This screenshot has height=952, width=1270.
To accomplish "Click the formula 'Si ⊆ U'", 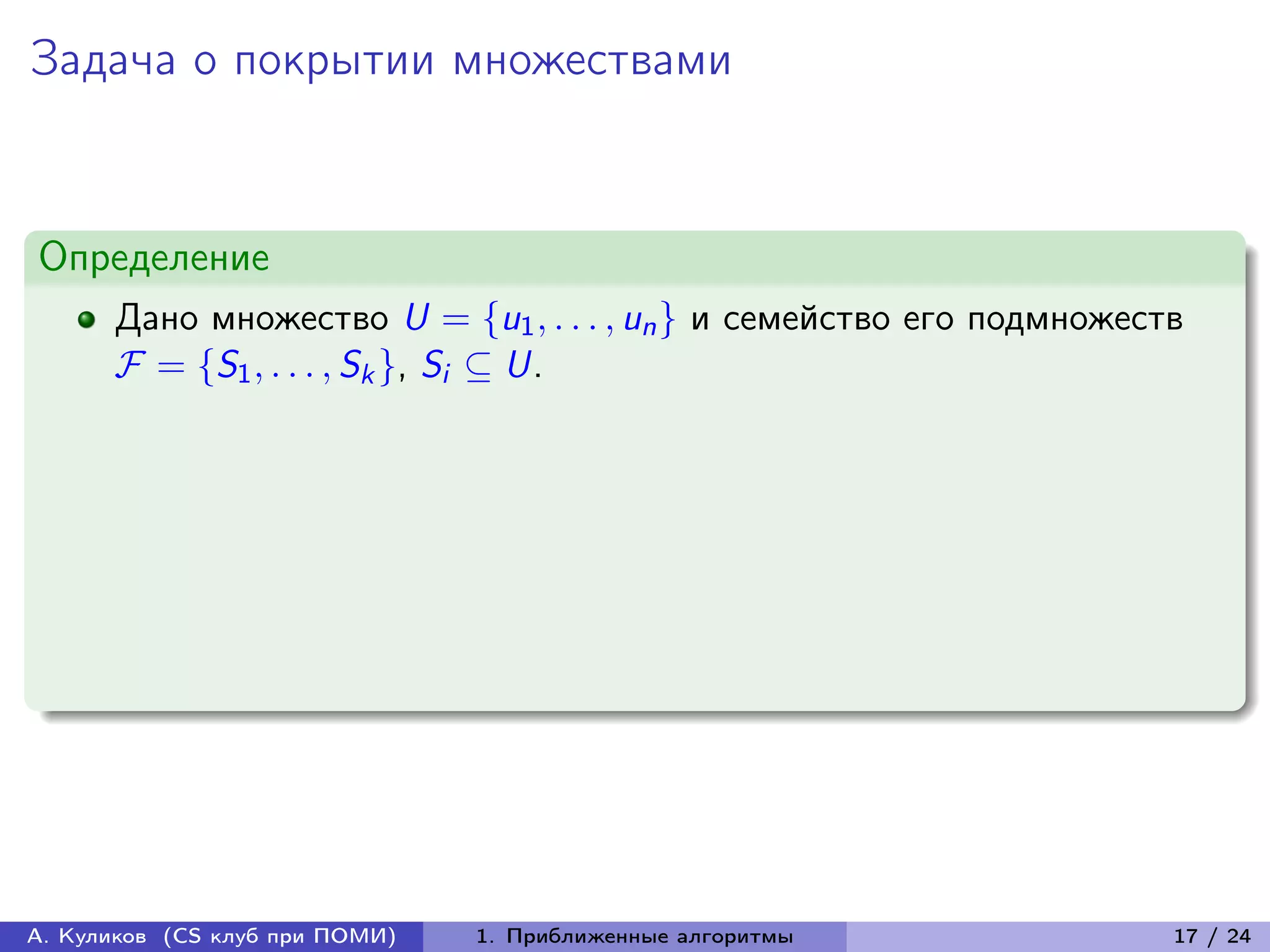I will tap(477, 366).
